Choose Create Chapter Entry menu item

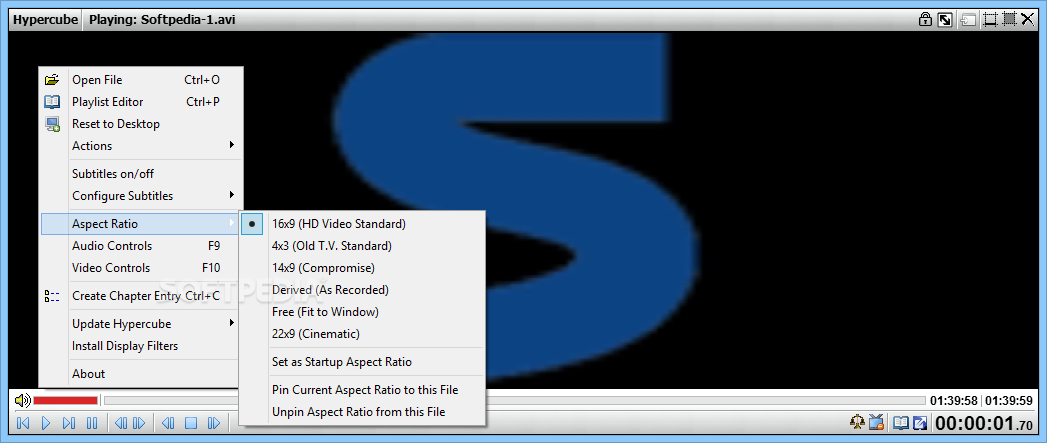point(140,296)
